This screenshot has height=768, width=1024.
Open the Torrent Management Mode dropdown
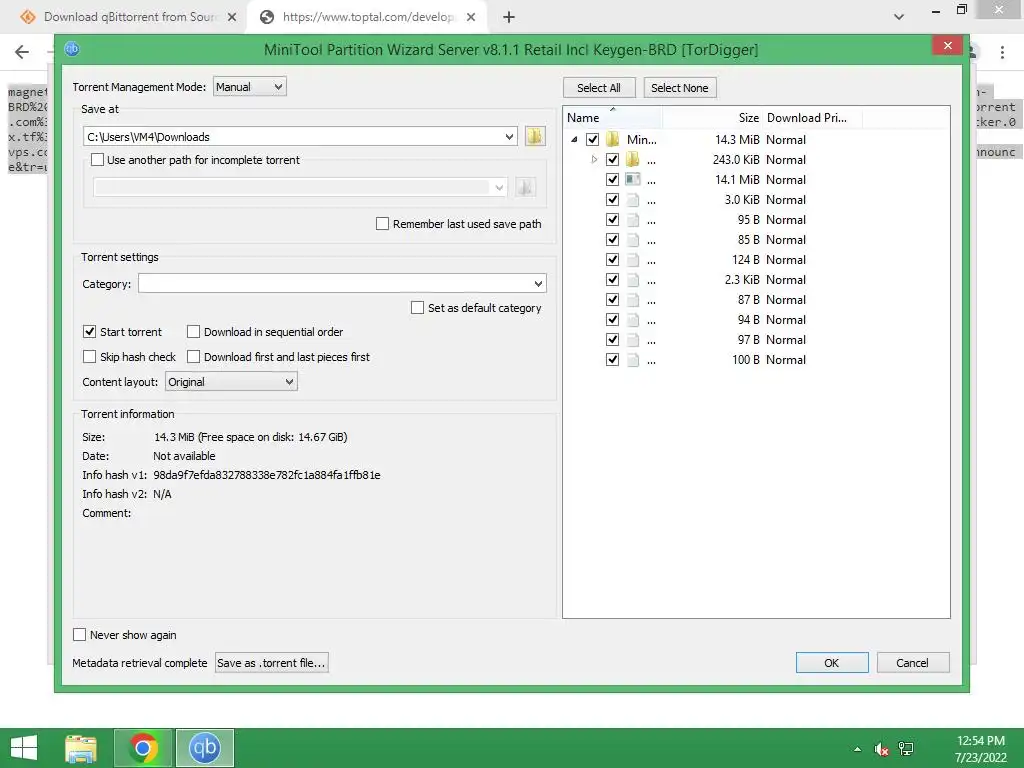click(x=249, y=87)
